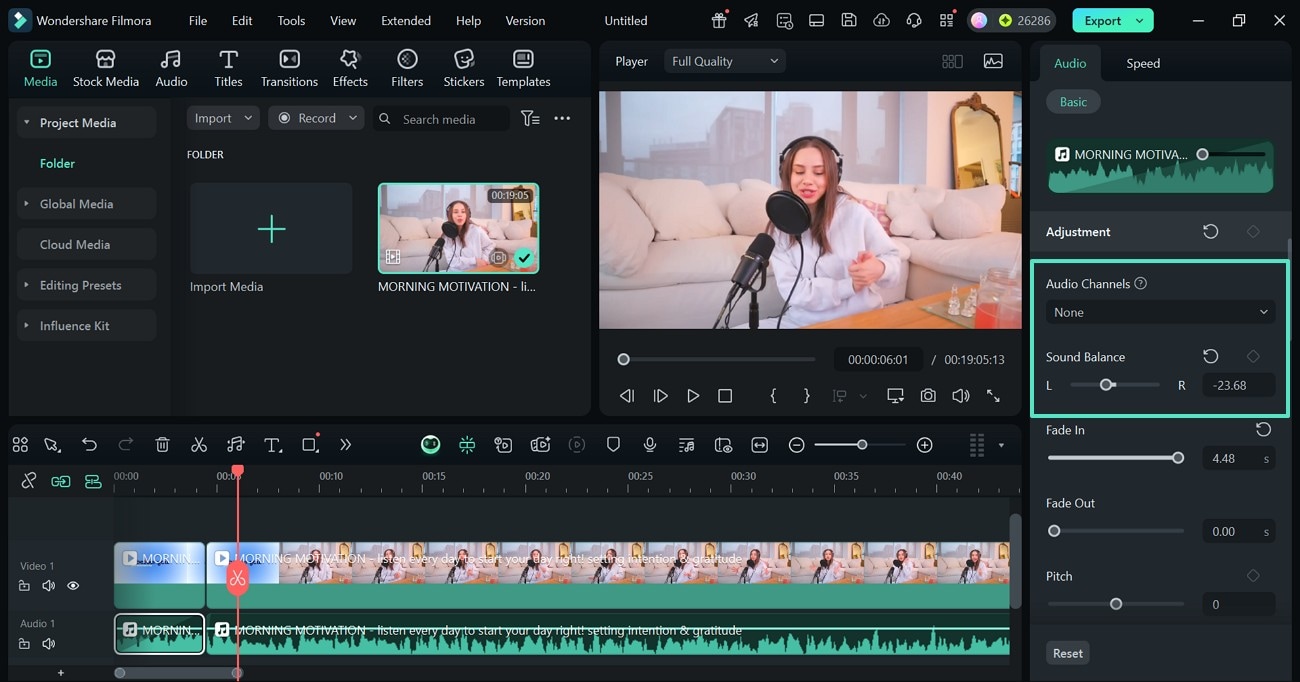This screenshot has height=682, width=1300.
Task: Reset the Adjustment section
Action: point(1210,231)
